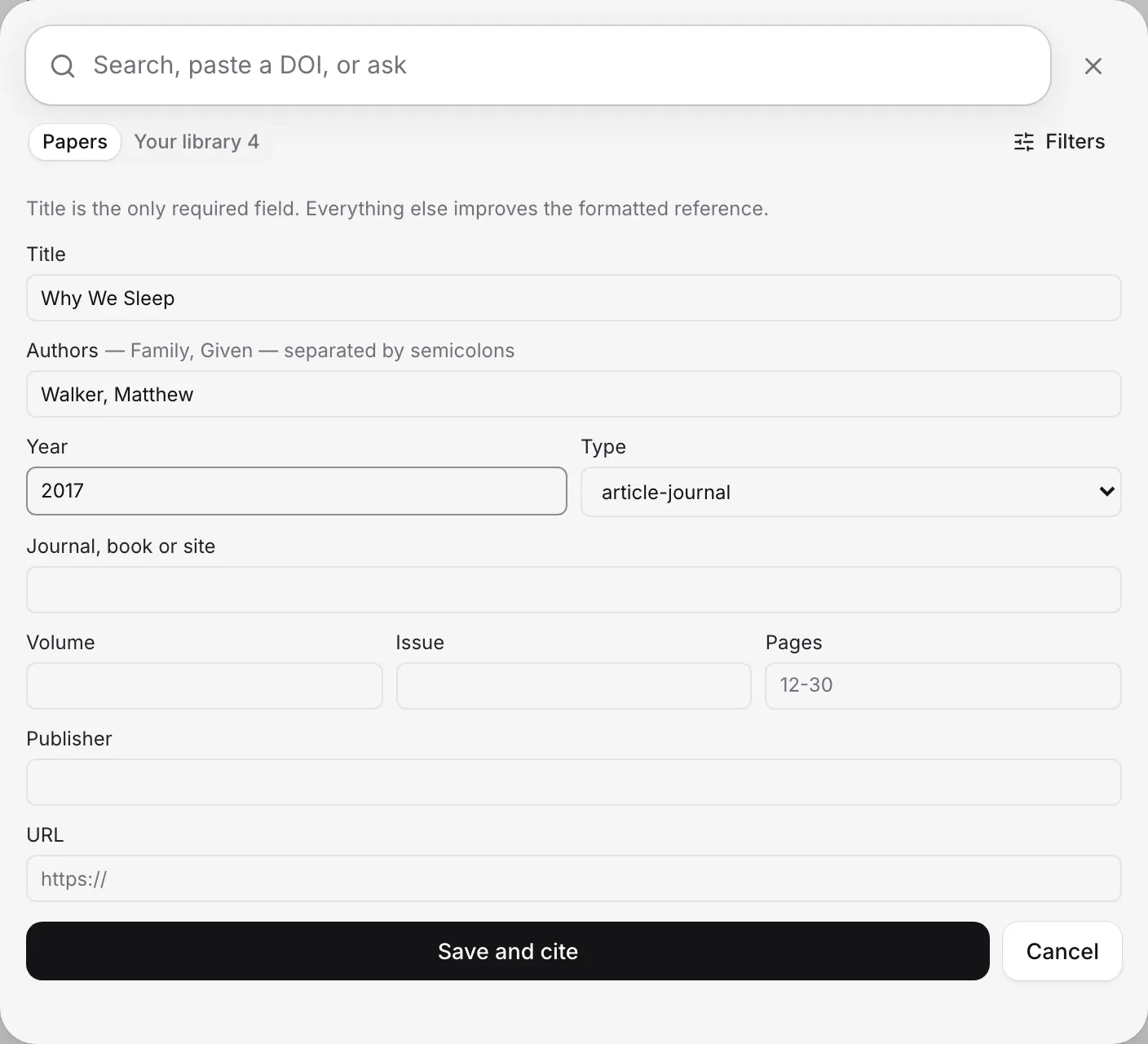Click the URL field with https:// placeholder
This screenshot has height=1044, width=1148.
pos(574,878)
